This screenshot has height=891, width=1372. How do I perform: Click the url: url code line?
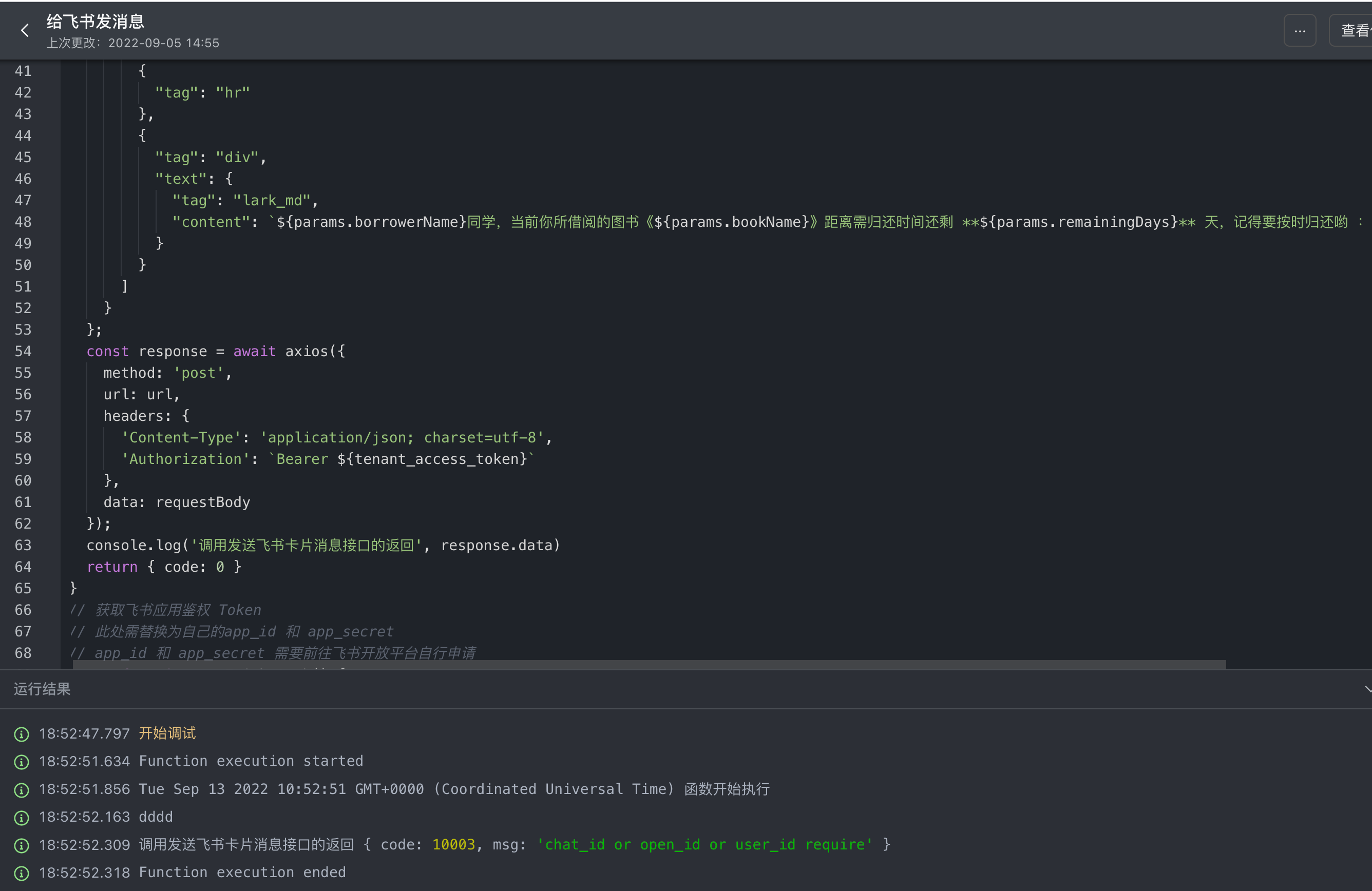(x=142, y=394)
